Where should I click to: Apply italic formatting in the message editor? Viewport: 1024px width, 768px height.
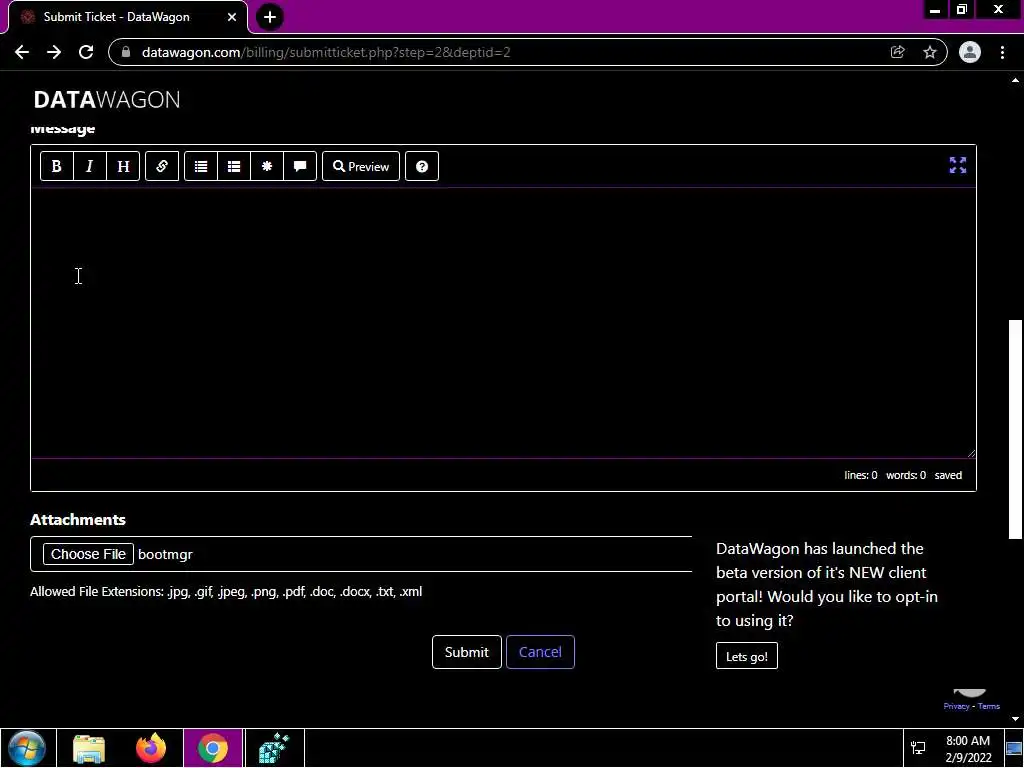point(89,167)
